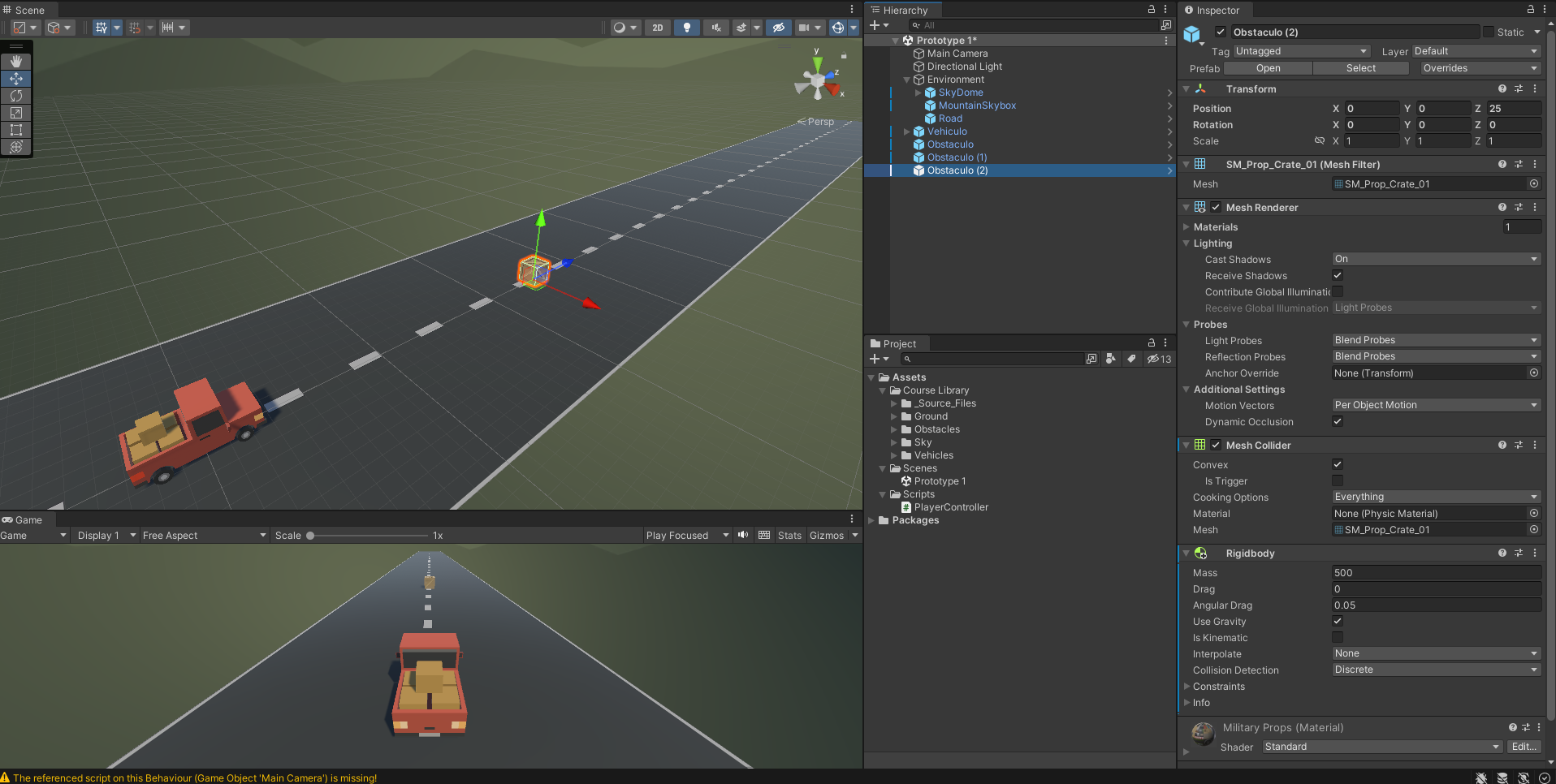Screen dimensions: 1556x784
Task: Toggle scene audio in Scene toolbar
Action: coord(715,28)
